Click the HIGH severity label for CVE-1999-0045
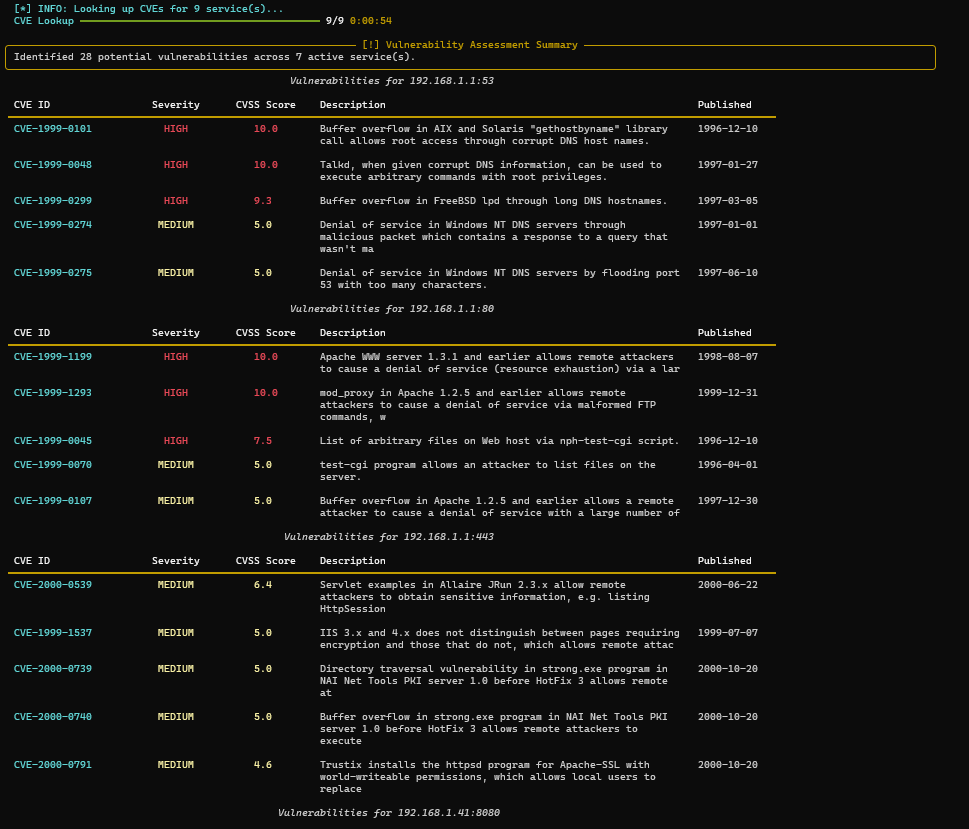This screenshot has width=969, height=829. tap(176, 441)
